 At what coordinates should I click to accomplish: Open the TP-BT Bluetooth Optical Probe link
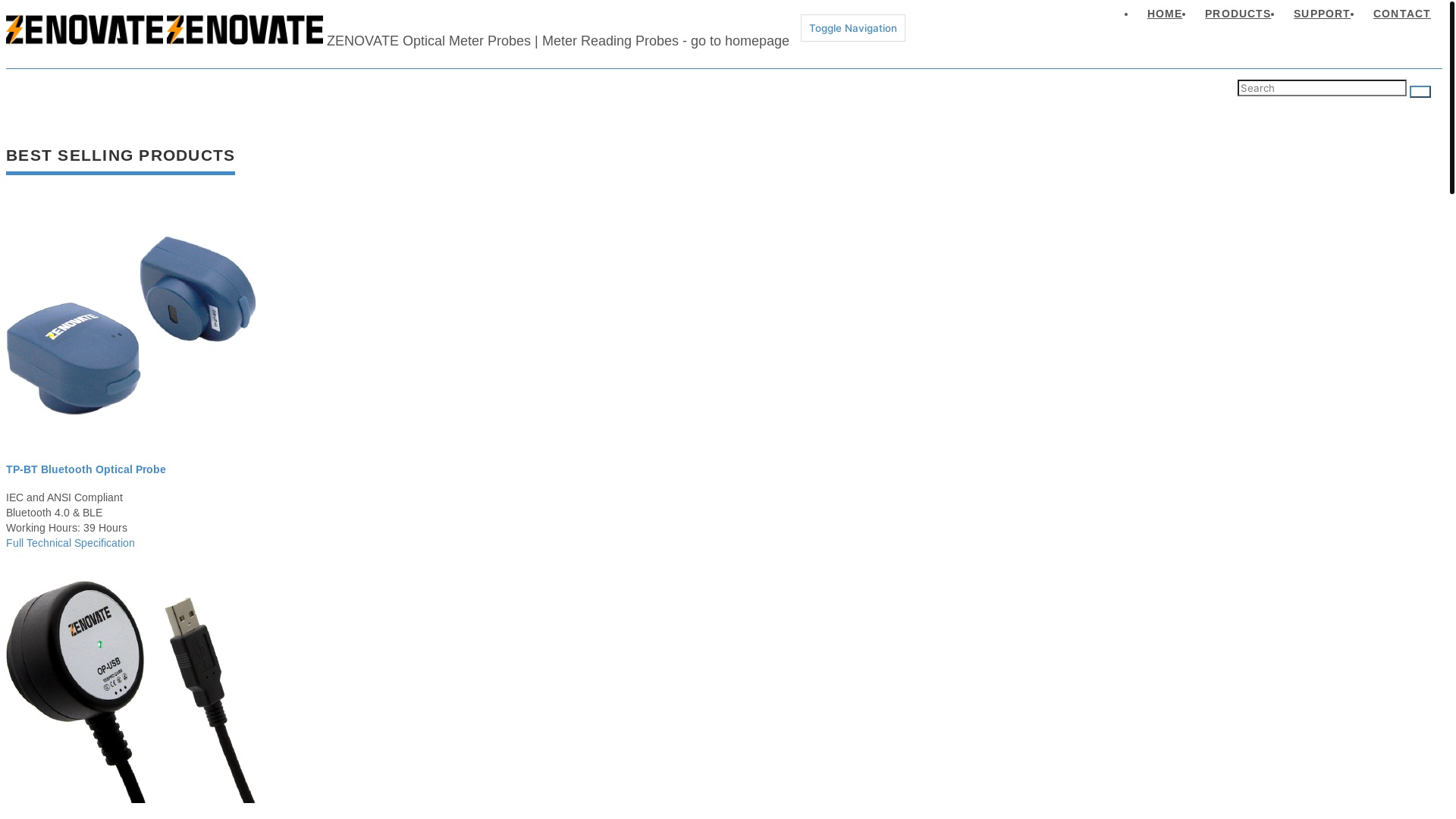[x=86, y=469]
